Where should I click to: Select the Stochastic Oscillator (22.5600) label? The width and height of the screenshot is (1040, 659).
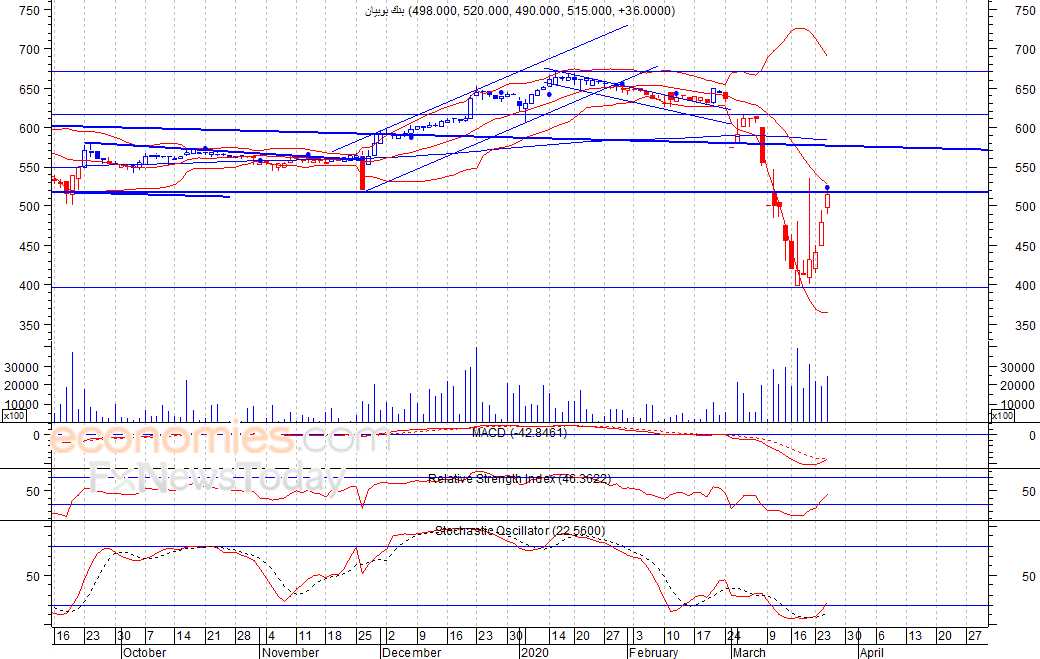pyautogui.click(x=520, y=531)
